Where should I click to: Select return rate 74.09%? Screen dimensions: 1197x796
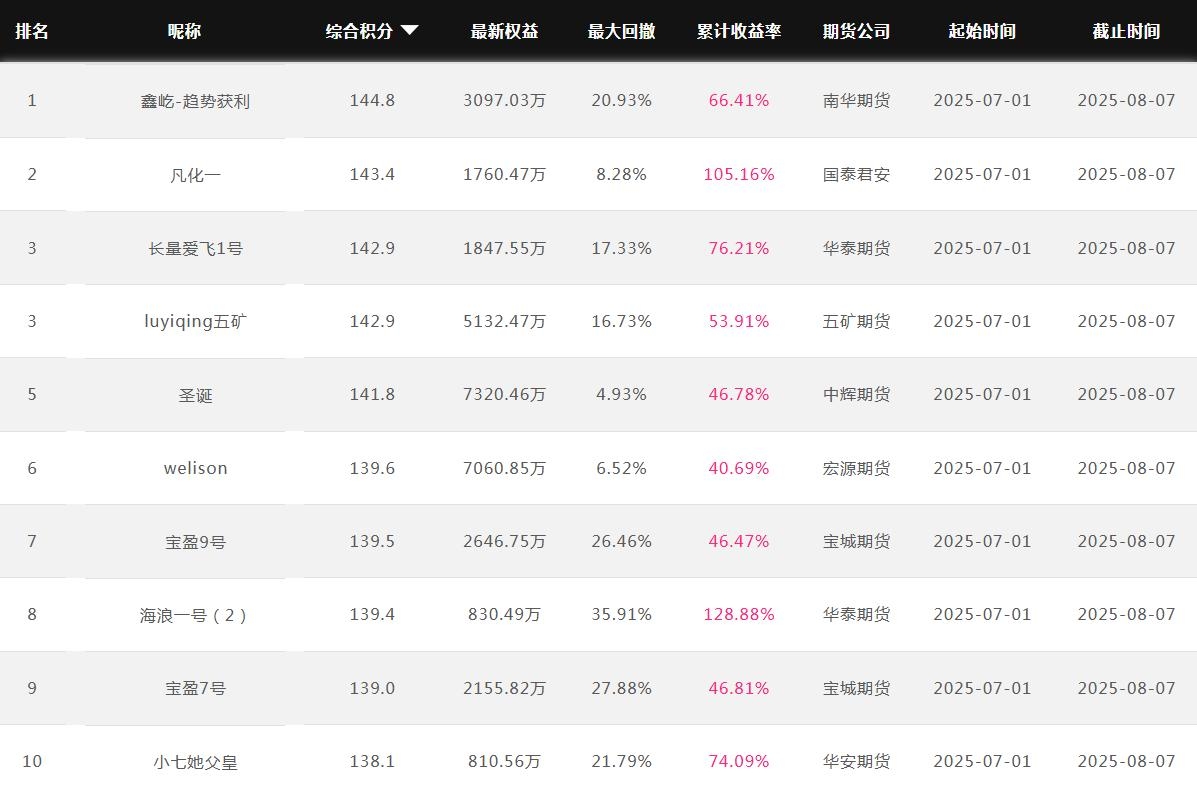click(739, 761)
